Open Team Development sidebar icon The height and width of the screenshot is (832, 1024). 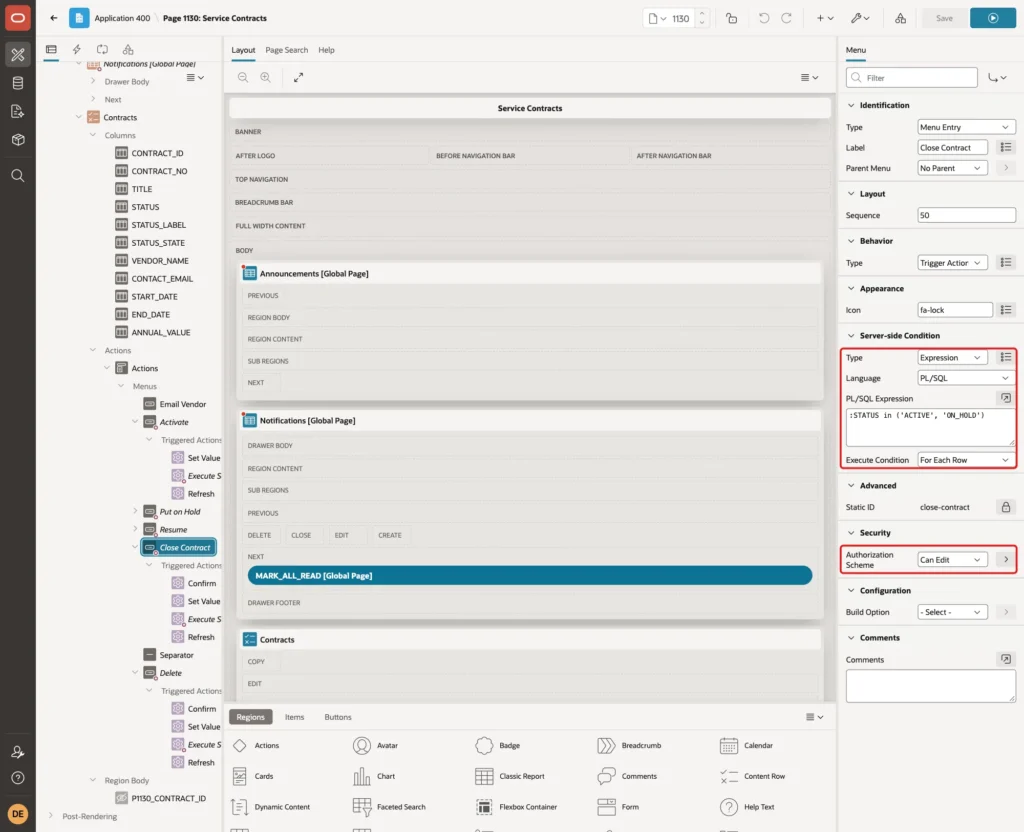(18, 112)
